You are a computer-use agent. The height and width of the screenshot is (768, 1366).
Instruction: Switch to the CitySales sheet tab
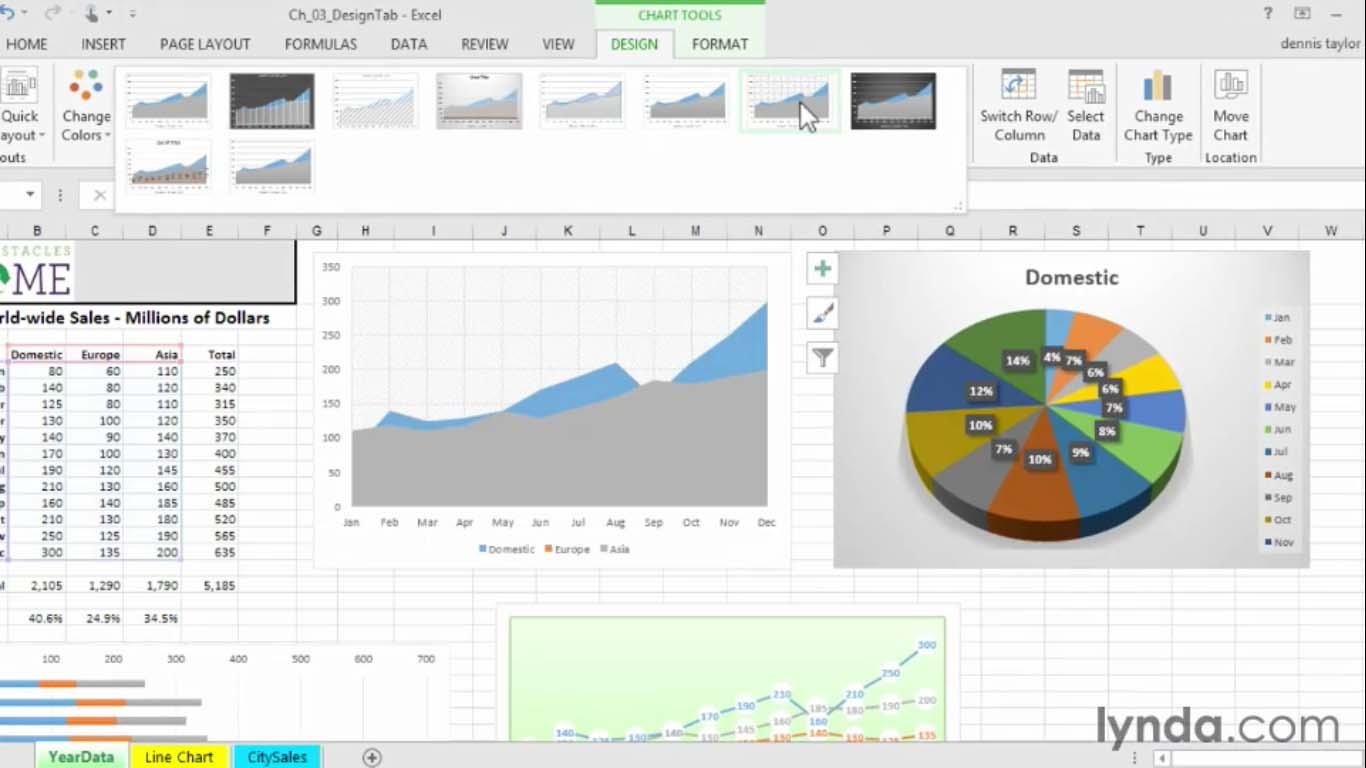[x=277, y=757]
